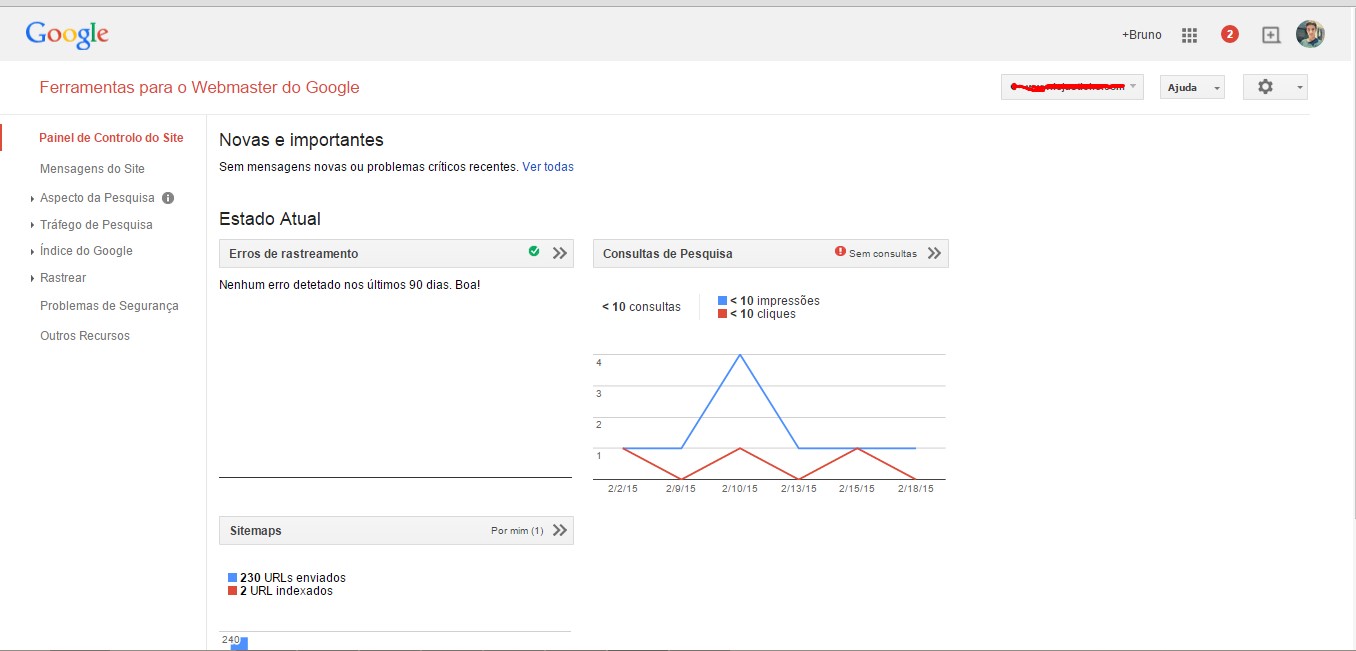Click green check icon in Erros de rastreamento

[x=534, y=252]
